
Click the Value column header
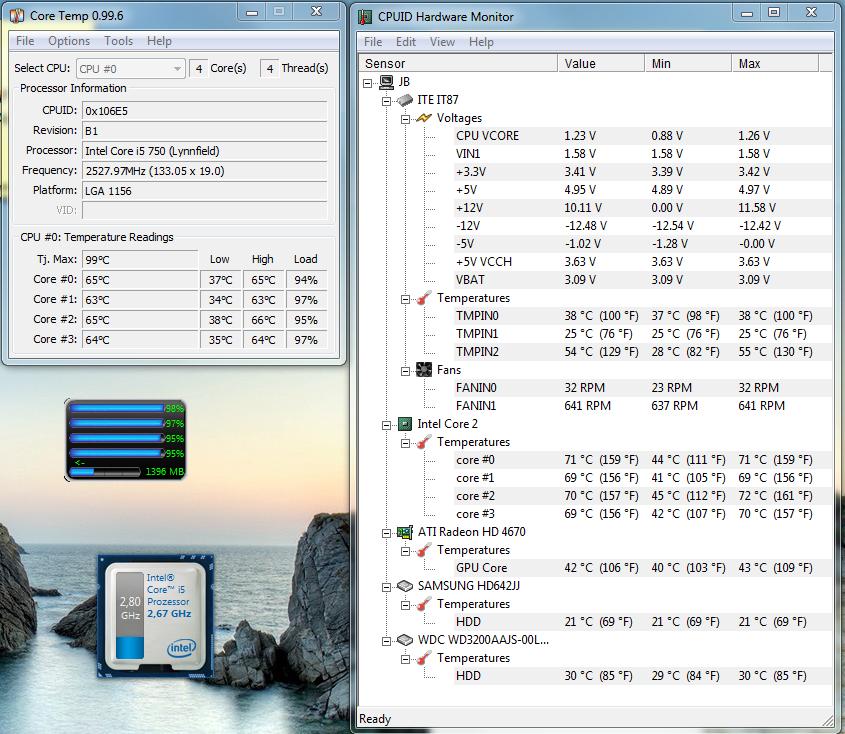tap(601, 64)
